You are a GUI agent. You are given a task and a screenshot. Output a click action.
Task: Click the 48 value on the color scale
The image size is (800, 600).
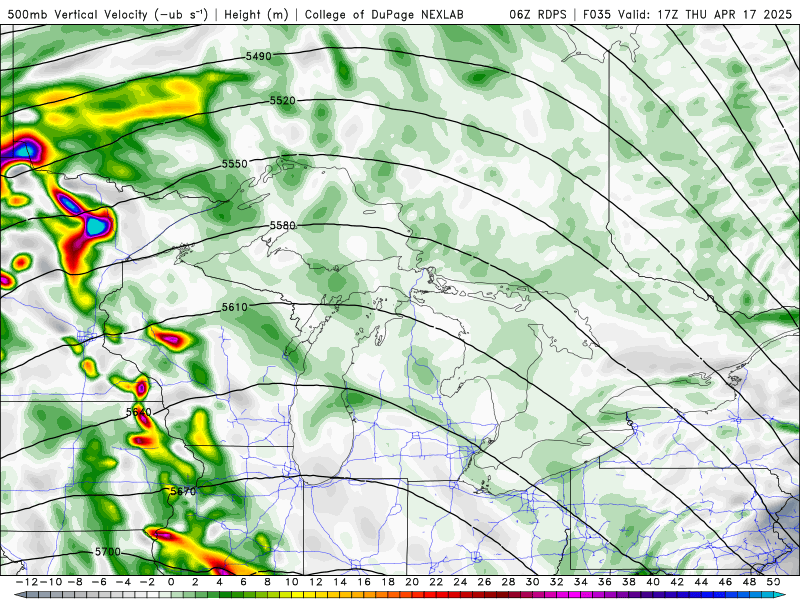coord(749,582)
